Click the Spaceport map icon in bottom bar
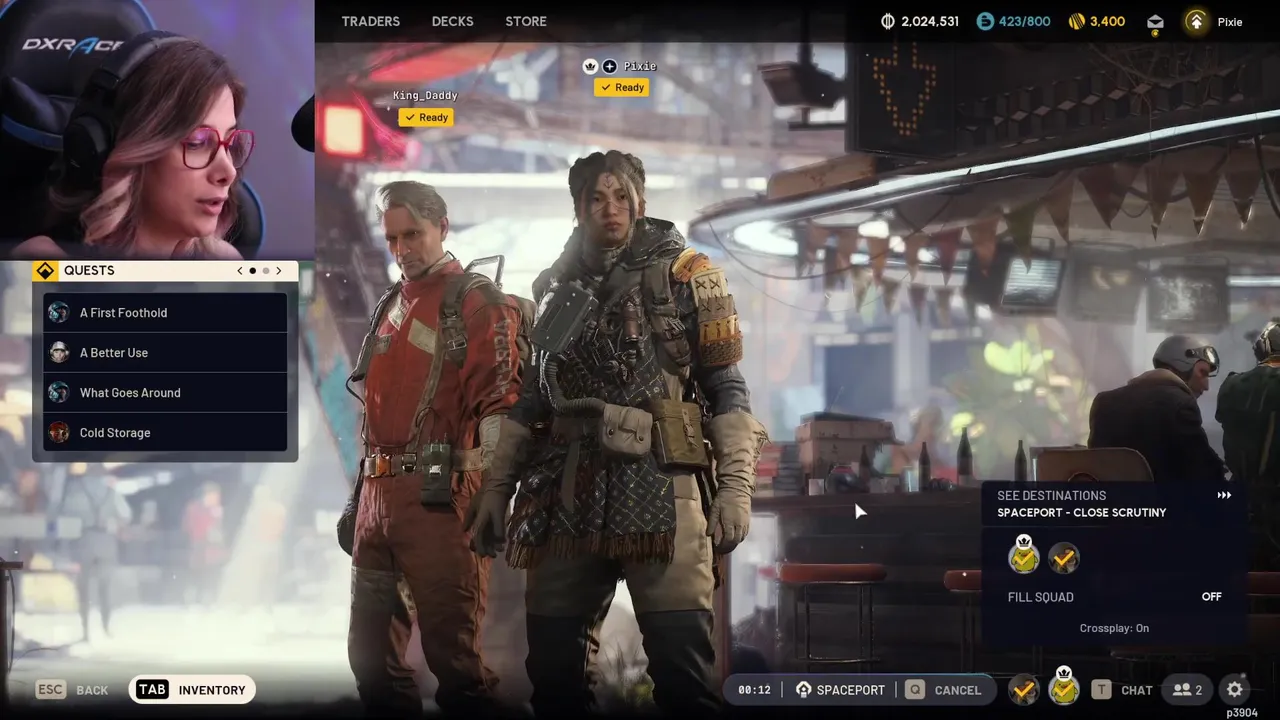Screen dimensions: 1280x720 (803, 690)
